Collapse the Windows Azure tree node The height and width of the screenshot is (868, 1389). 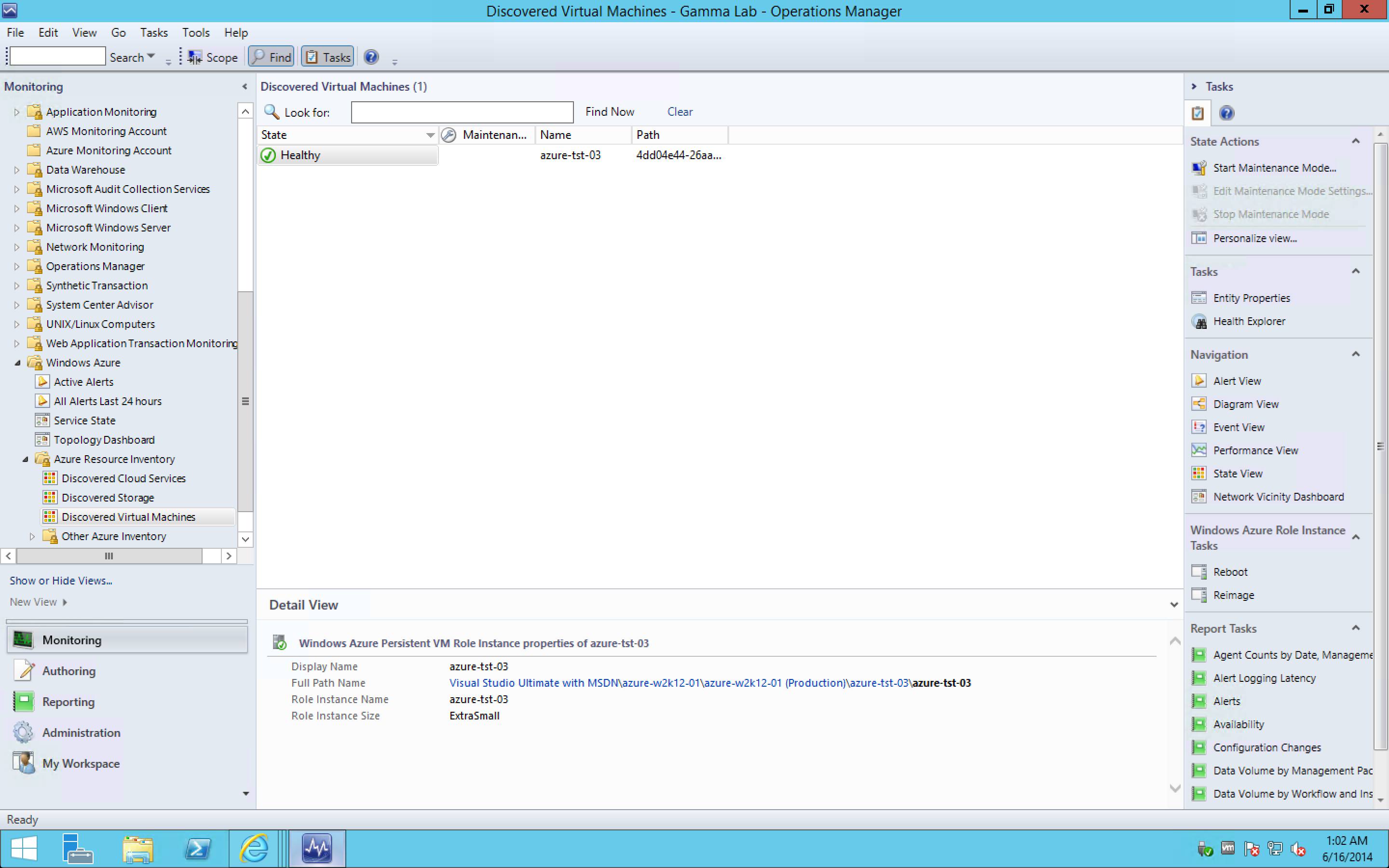coord(17,363)
